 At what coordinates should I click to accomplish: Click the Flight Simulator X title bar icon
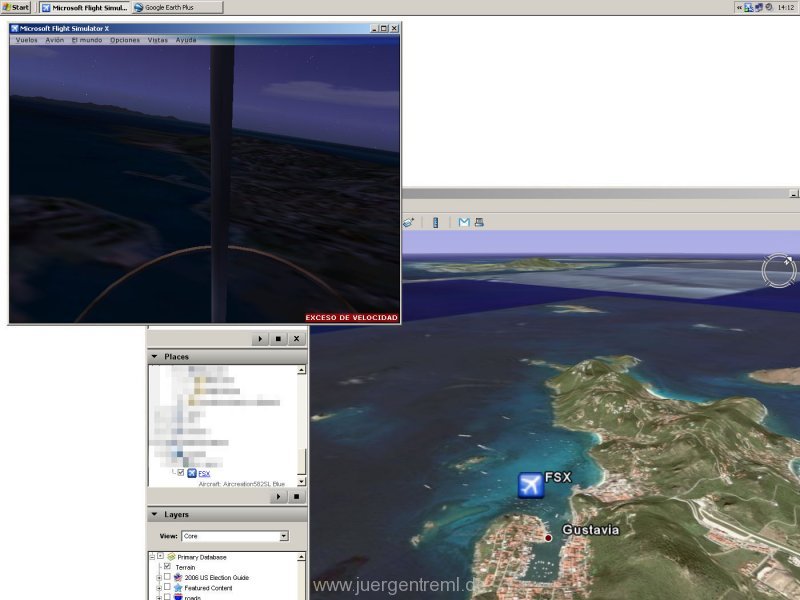click(x=14, y=29)
